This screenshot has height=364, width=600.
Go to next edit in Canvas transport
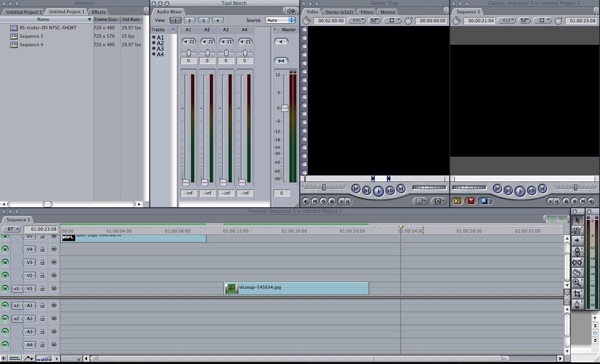[x=542, y=188]
